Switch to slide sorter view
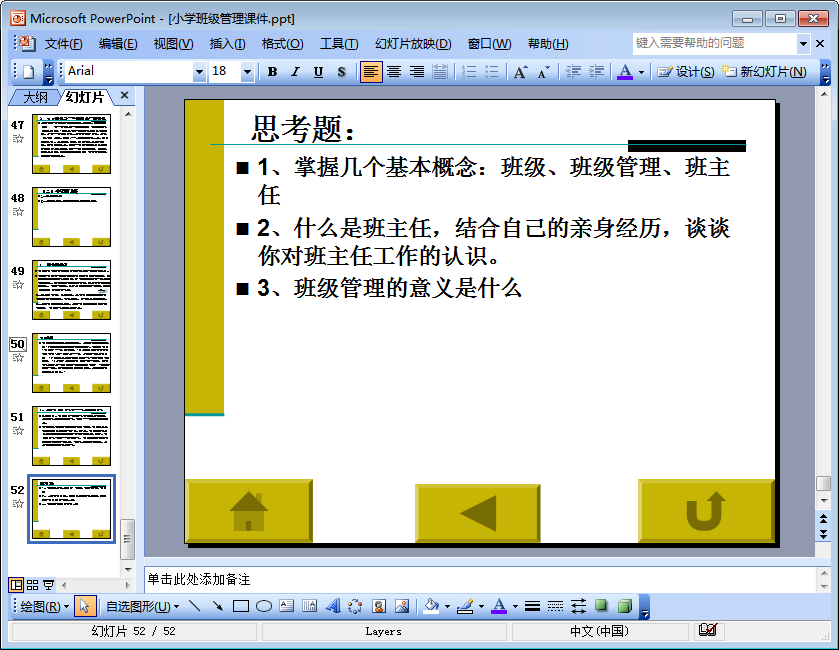Image resolution: width=839 pixels, height=650 pixels. (33, 585)
